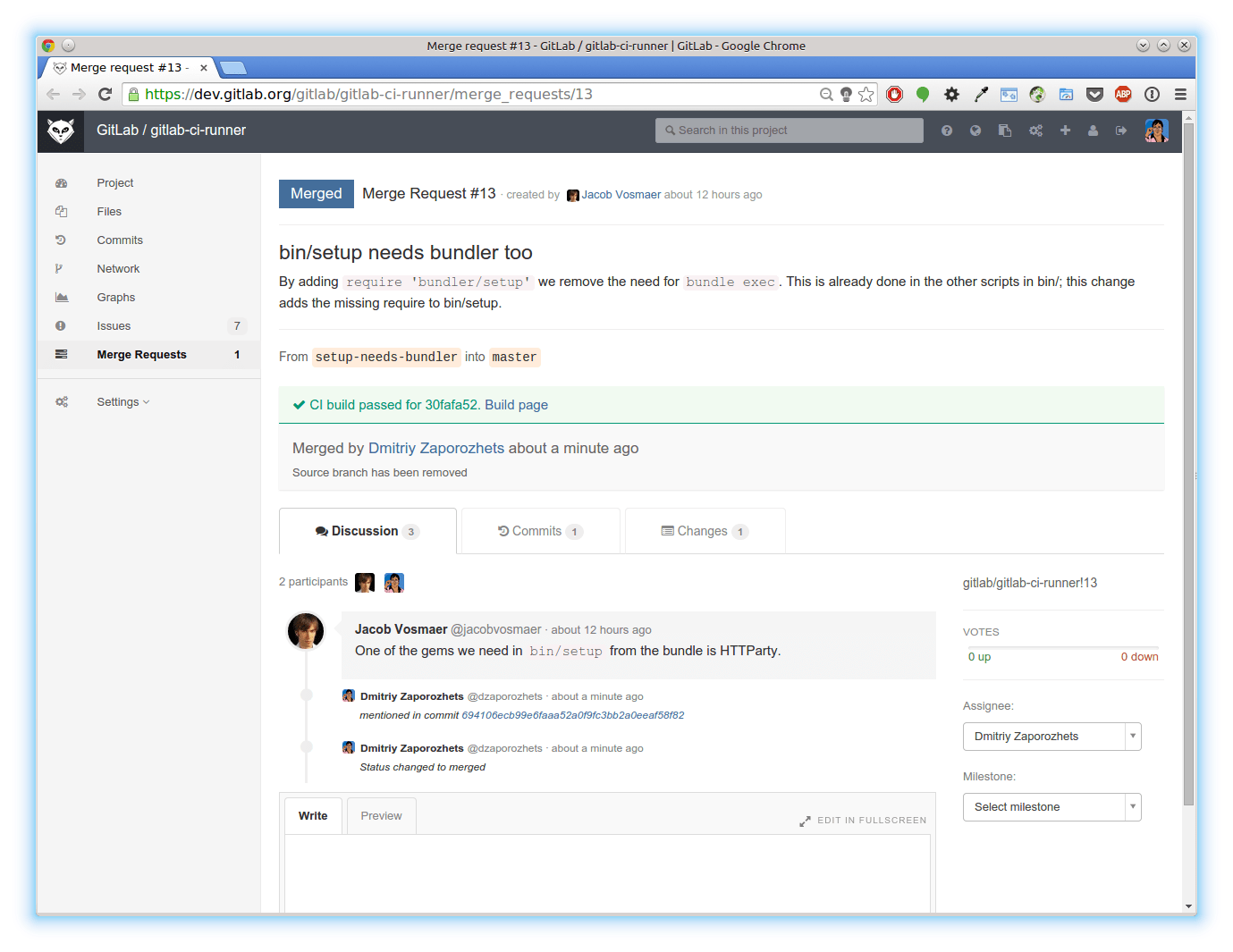The image size is (1233, 952).
Task: Open the Select milestone dropdown
Action: click(1051, 806)
